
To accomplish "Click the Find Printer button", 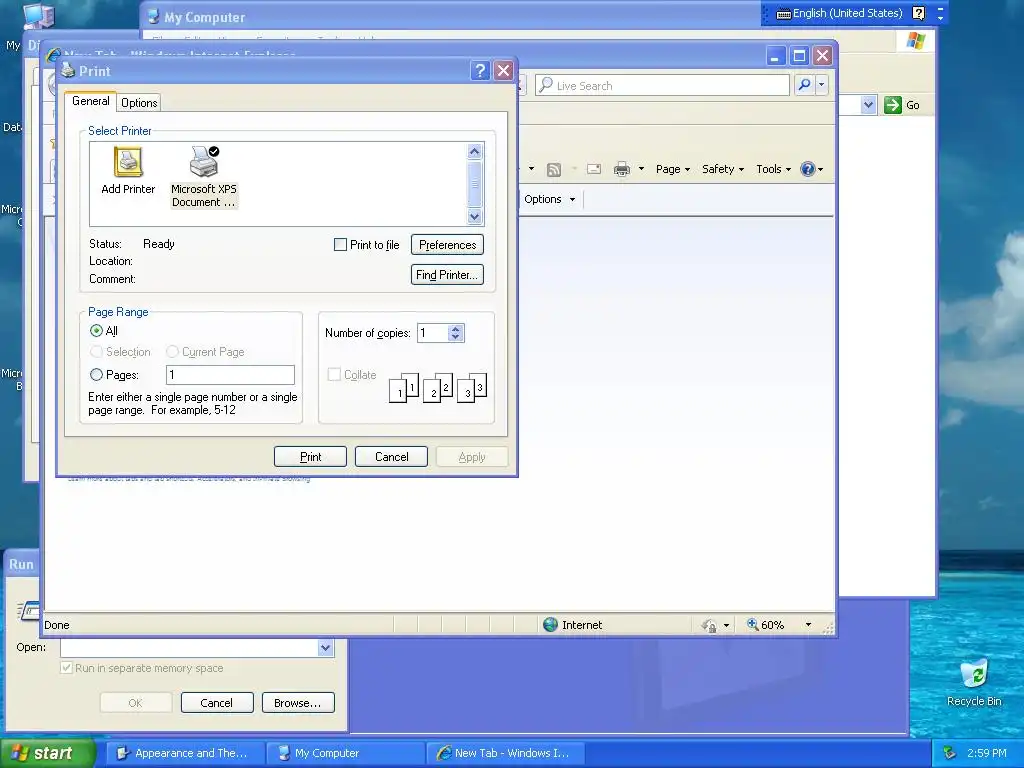I will 447,274.
